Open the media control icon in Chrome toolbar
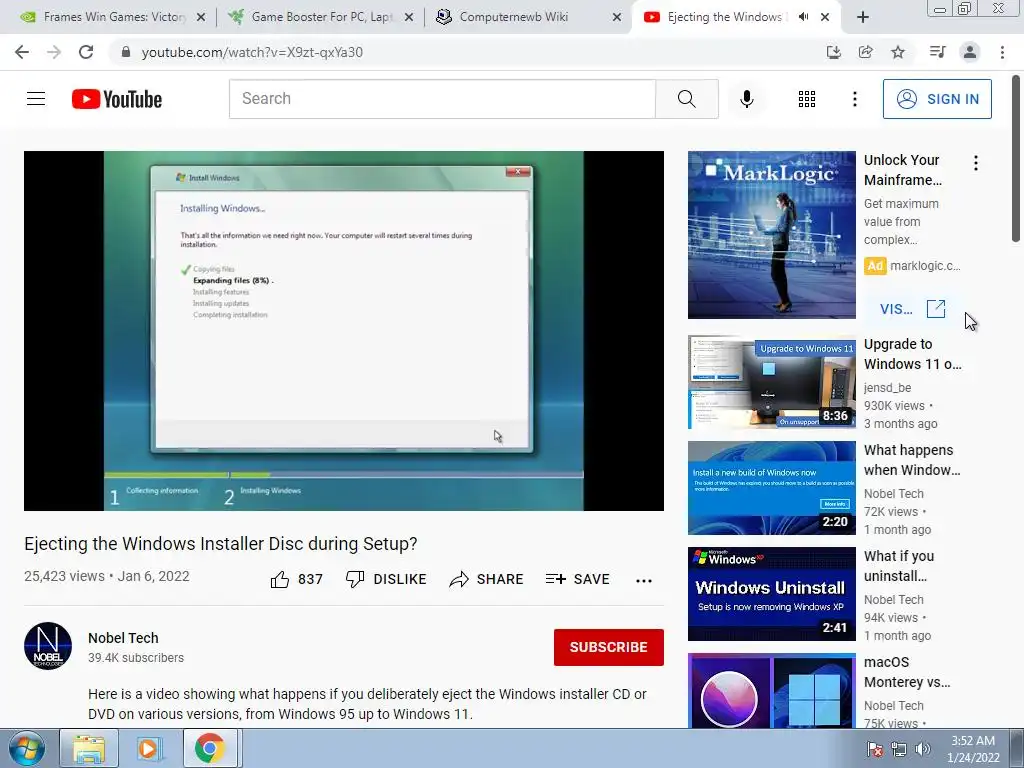1024x768 pixels. (937, 52)
